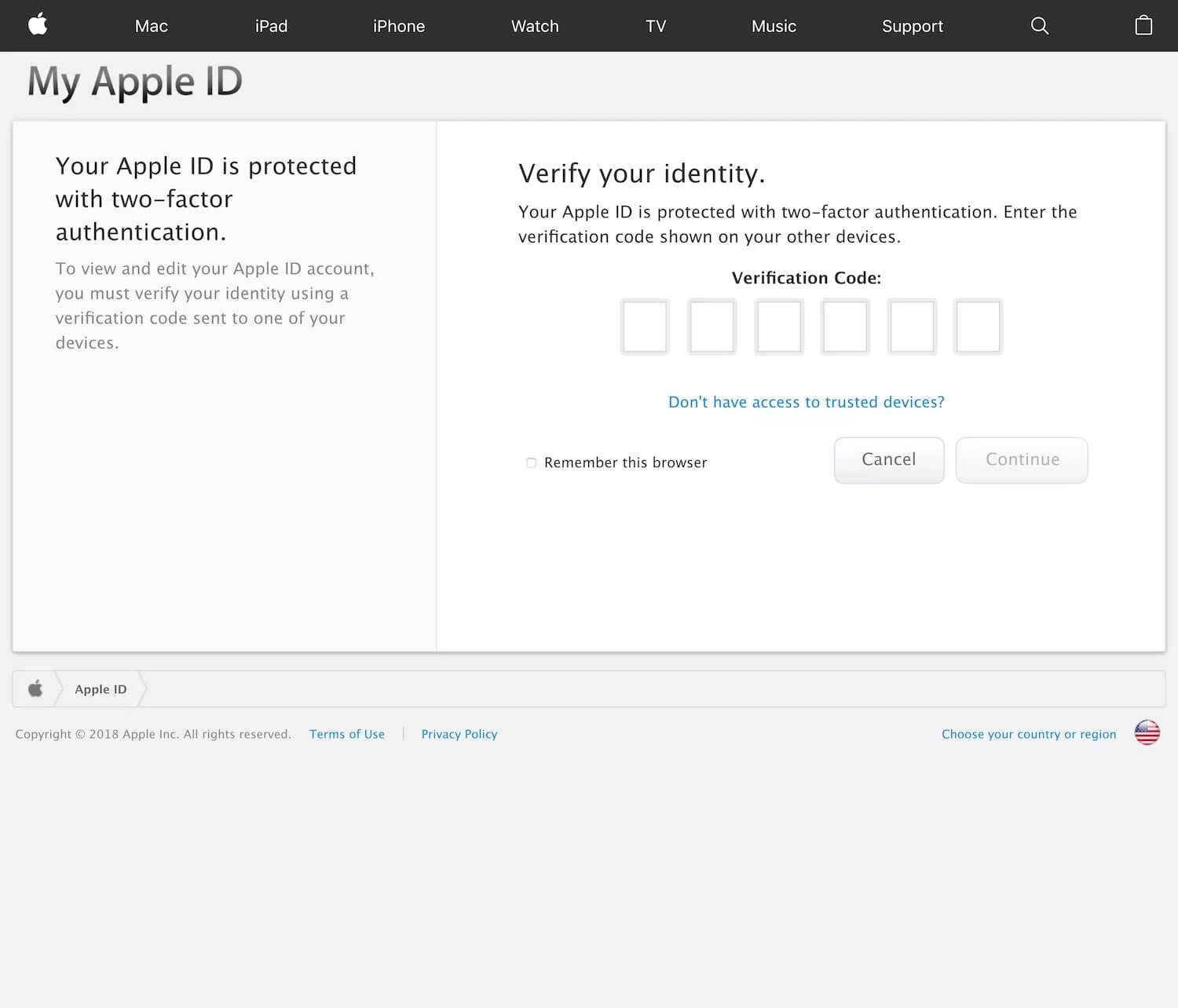Open the Privacy Policy link
The width and height of the screenshot is (1178, 1008).
point(459,734)
